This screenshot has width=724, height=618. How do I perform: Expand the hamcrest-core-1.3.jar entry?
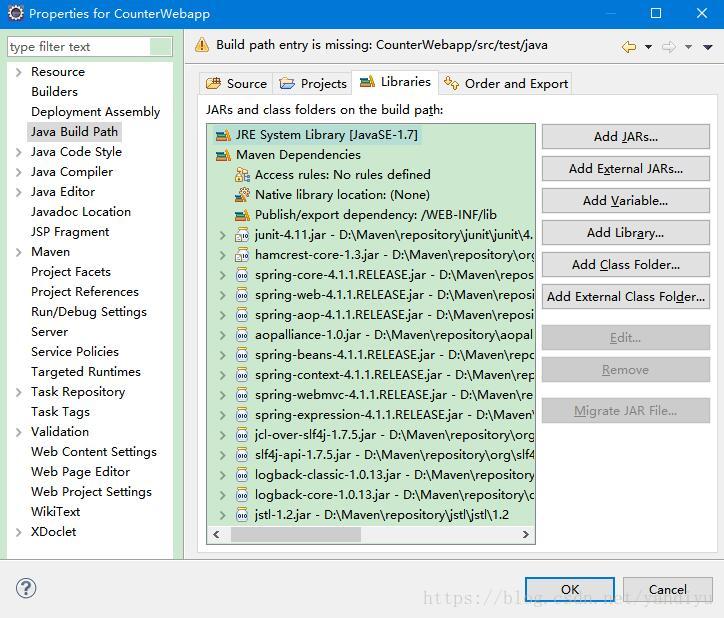coord(223,255)
